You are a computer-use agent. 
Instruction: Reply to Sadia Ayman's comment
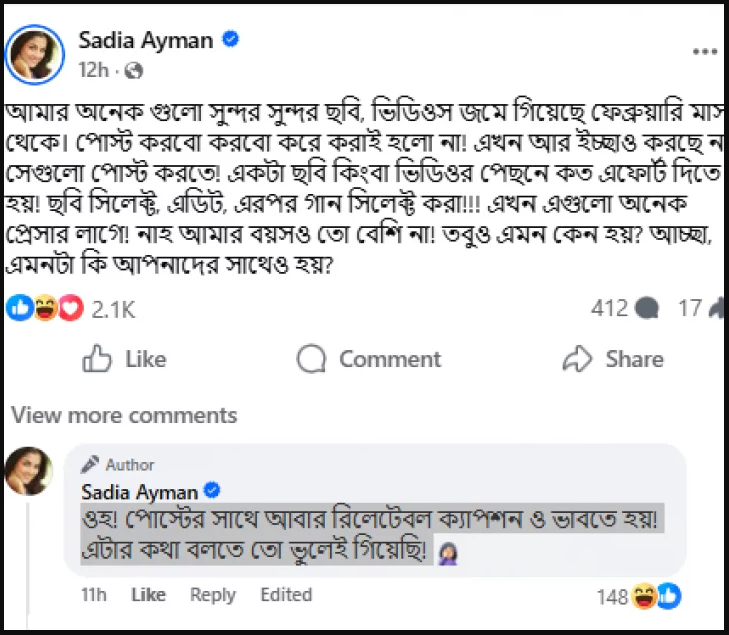pos(212,594)
